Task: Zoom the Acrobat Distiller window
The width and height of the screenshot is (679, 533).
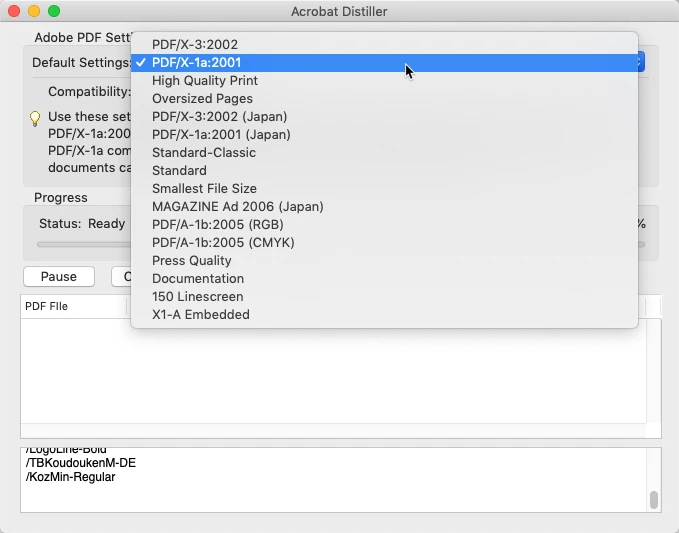Action: pyautogui.click(x=54, y=11)
